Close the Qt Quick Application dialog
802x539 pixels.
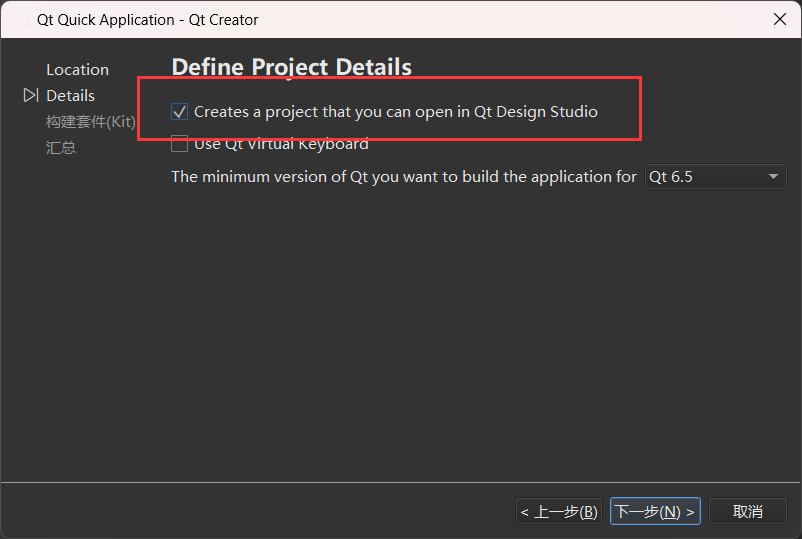(x=779, y=19)
